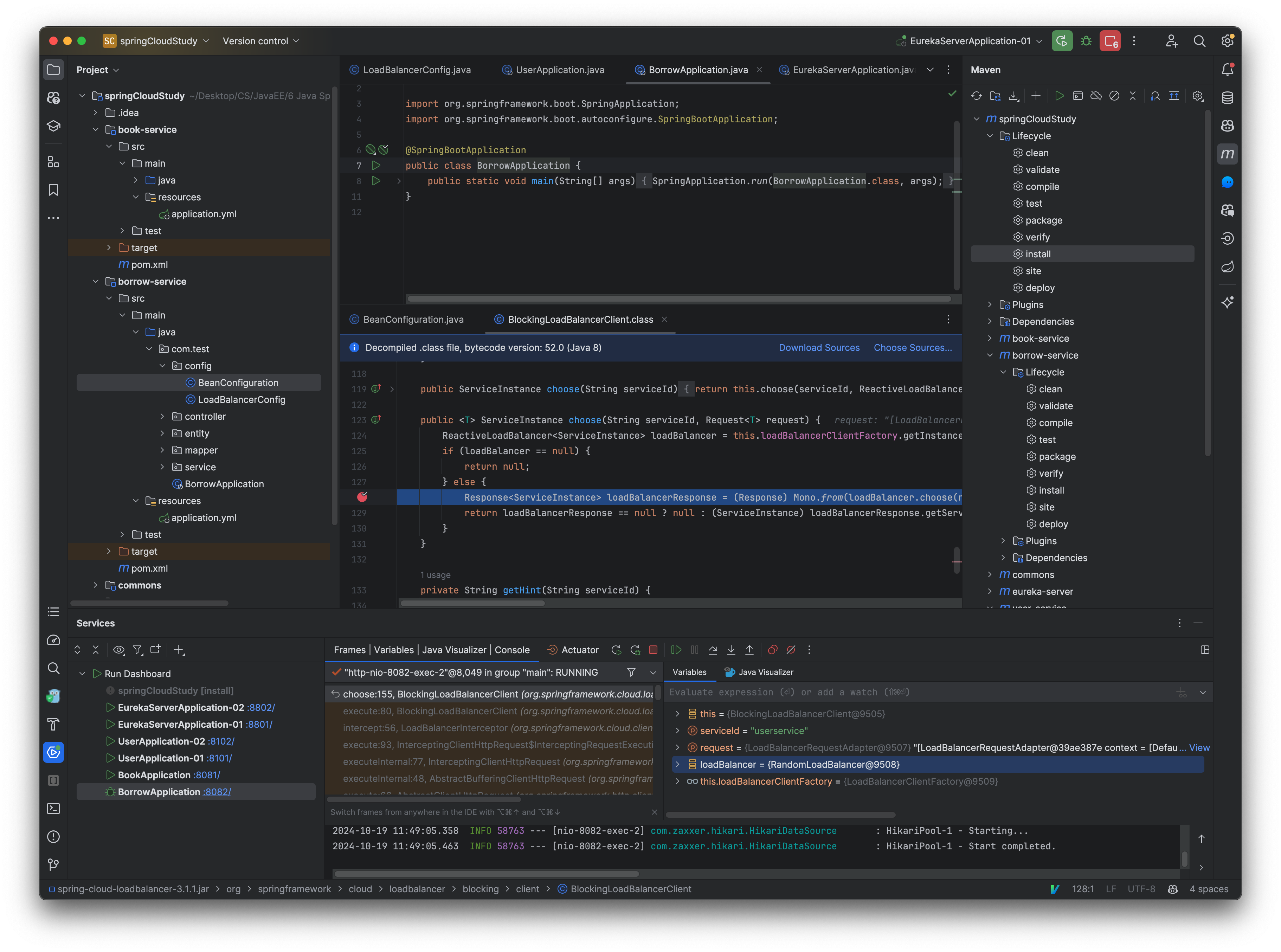Open EurekaServerApplication-01 run configuration dropdown
1281x952 pixels.
click(x=970, y=41)
